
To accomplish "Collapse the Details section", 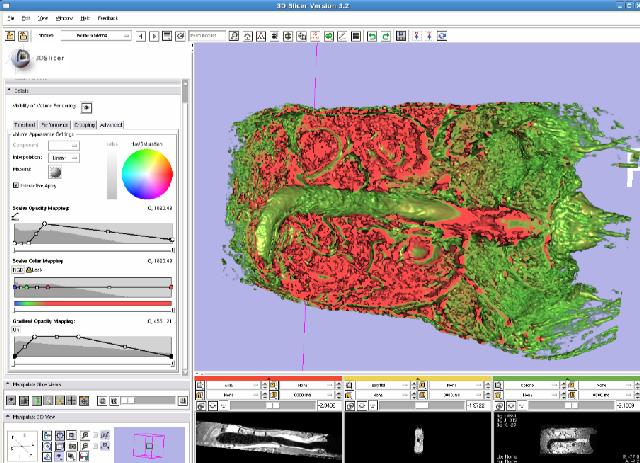I will pyautogui.click(x=10, y=90).
